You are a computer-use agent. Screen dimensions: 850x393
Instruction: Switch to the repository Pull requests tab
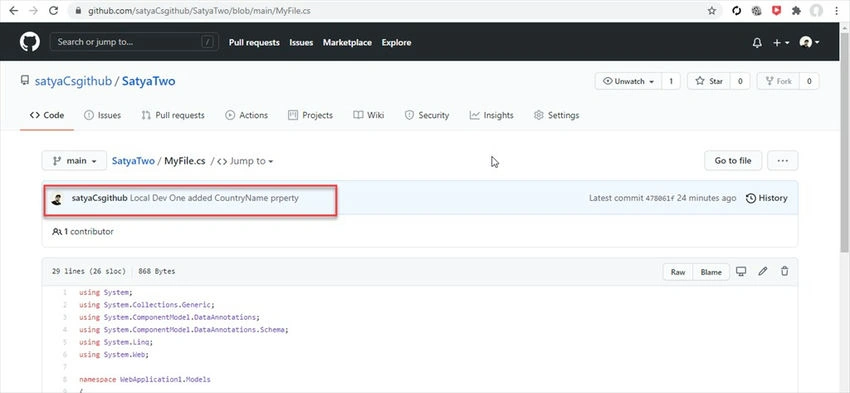click(x=173, y=115)
